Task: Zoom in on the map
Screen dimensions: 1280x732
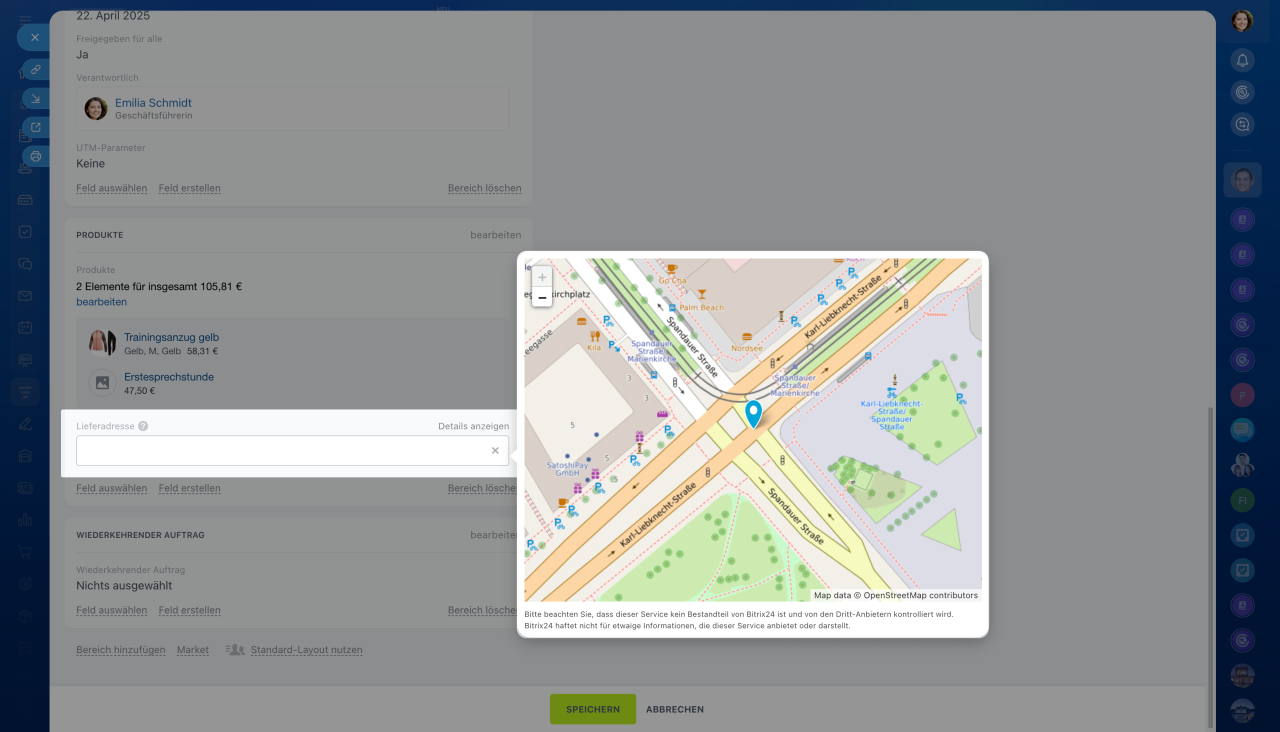Action: click(542, 277)
